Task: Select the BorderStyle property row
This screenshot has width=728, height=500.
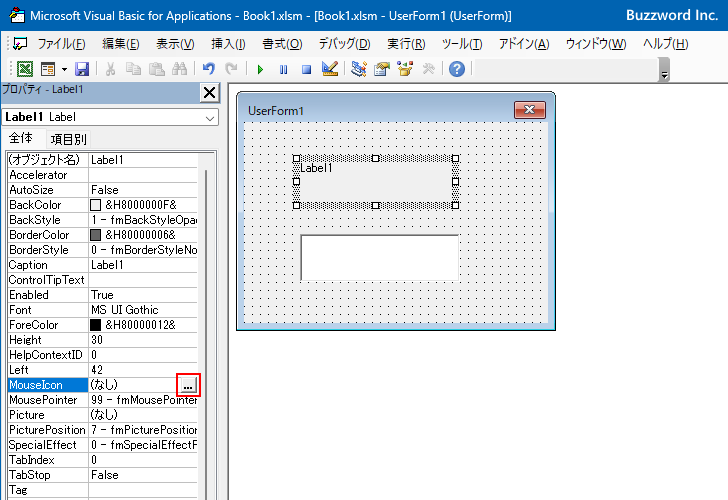Action: tap(103, 250)
